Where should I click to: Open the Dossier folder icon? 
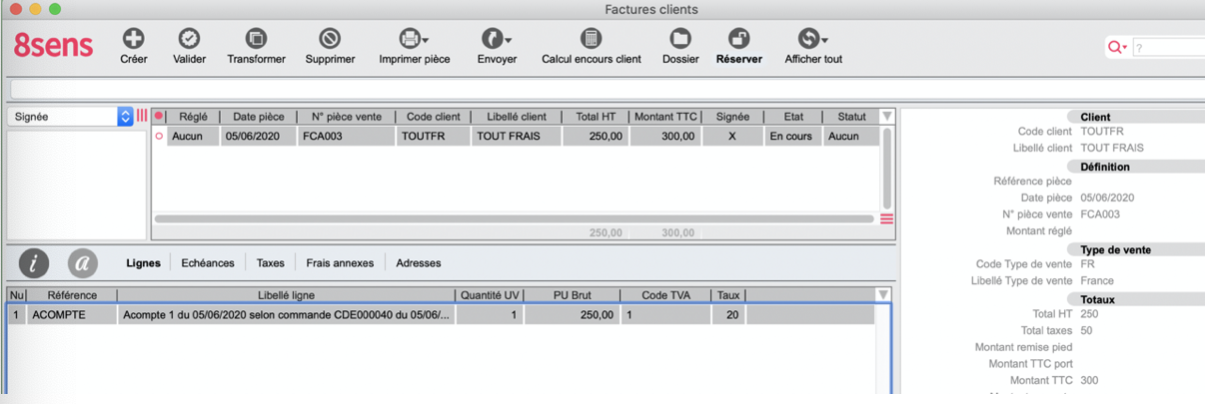[x=680, y=38]
